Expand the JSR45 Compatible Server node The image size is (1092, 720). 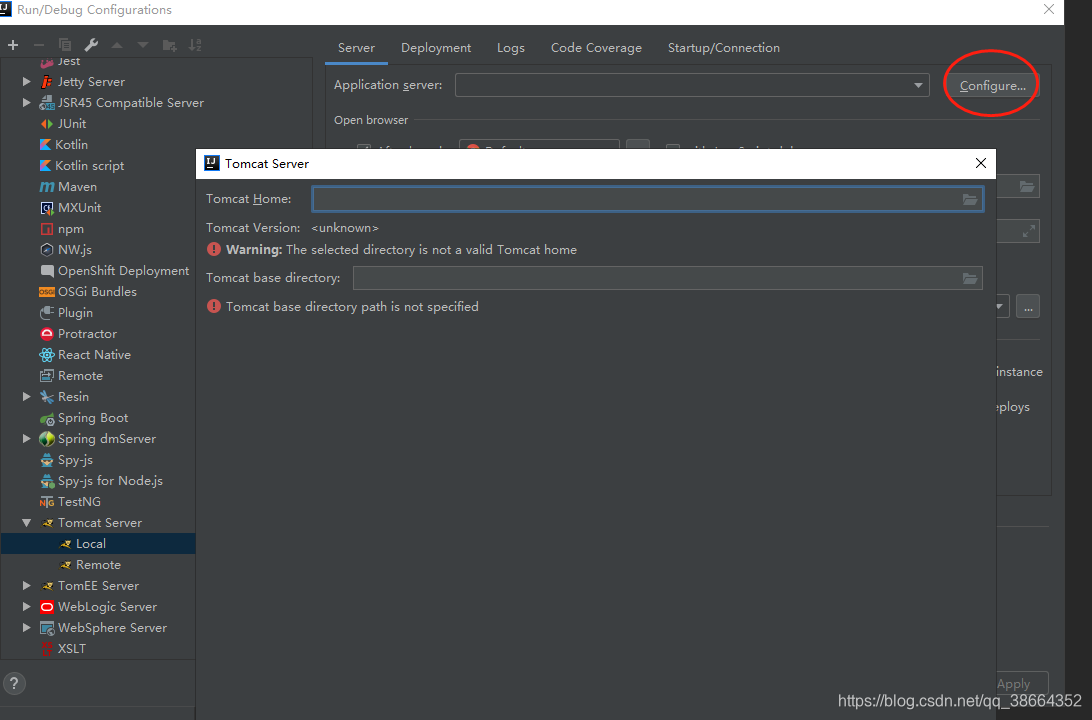click(x=26, y=102)
